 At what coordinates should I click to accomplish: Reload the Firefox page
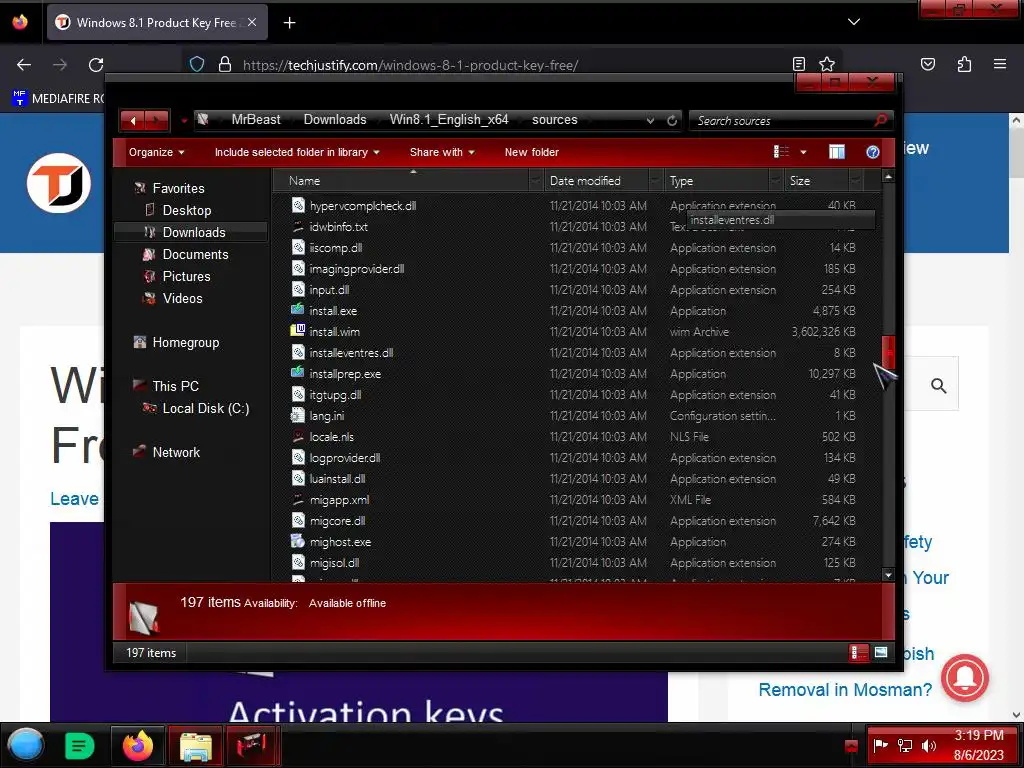click(x=96, y=65)
